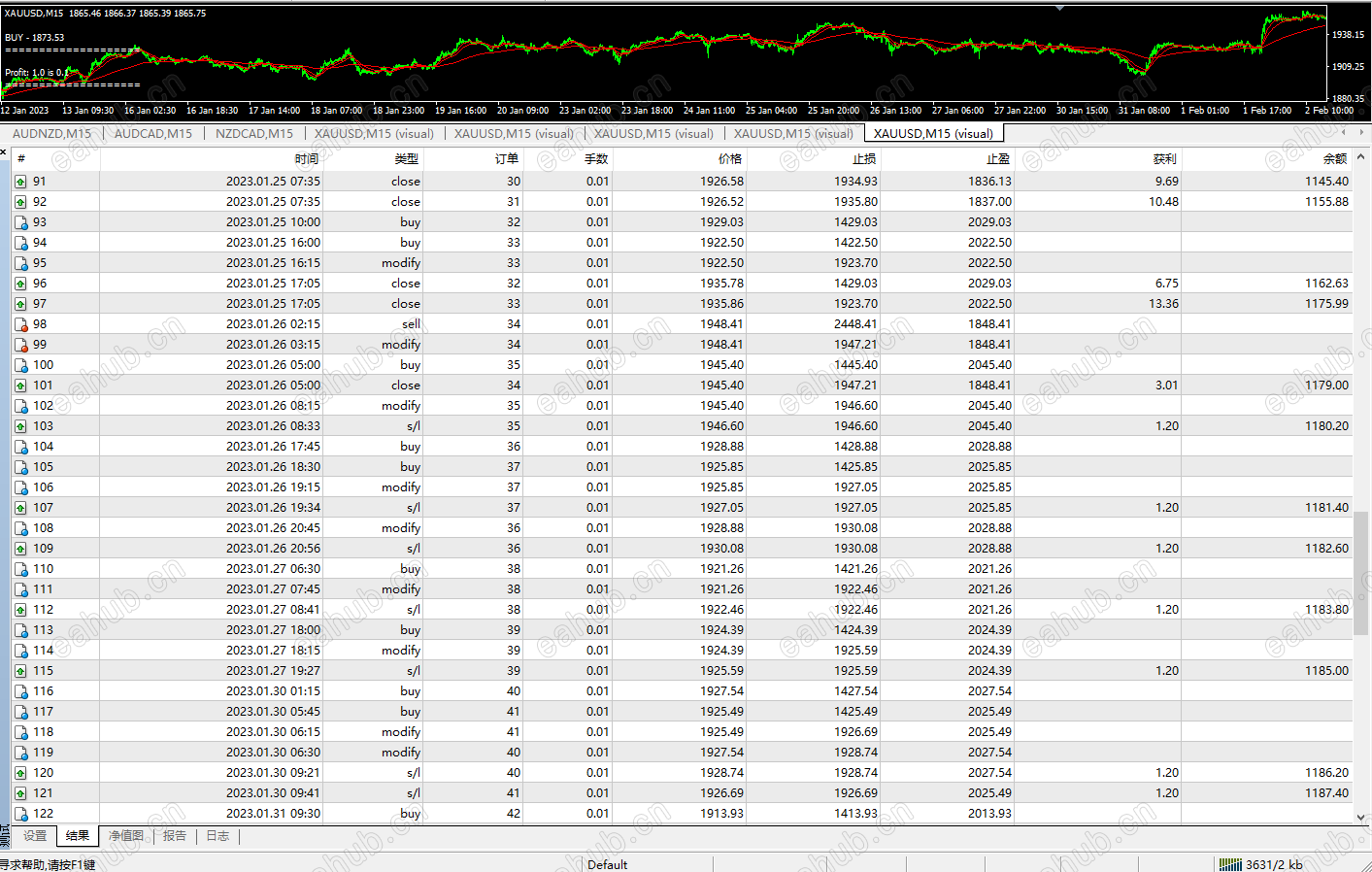Screen dimensions: 1372x872
Task: Switch to the AUDCAD,M15 chart tab
Action: (x=153, y=134)
